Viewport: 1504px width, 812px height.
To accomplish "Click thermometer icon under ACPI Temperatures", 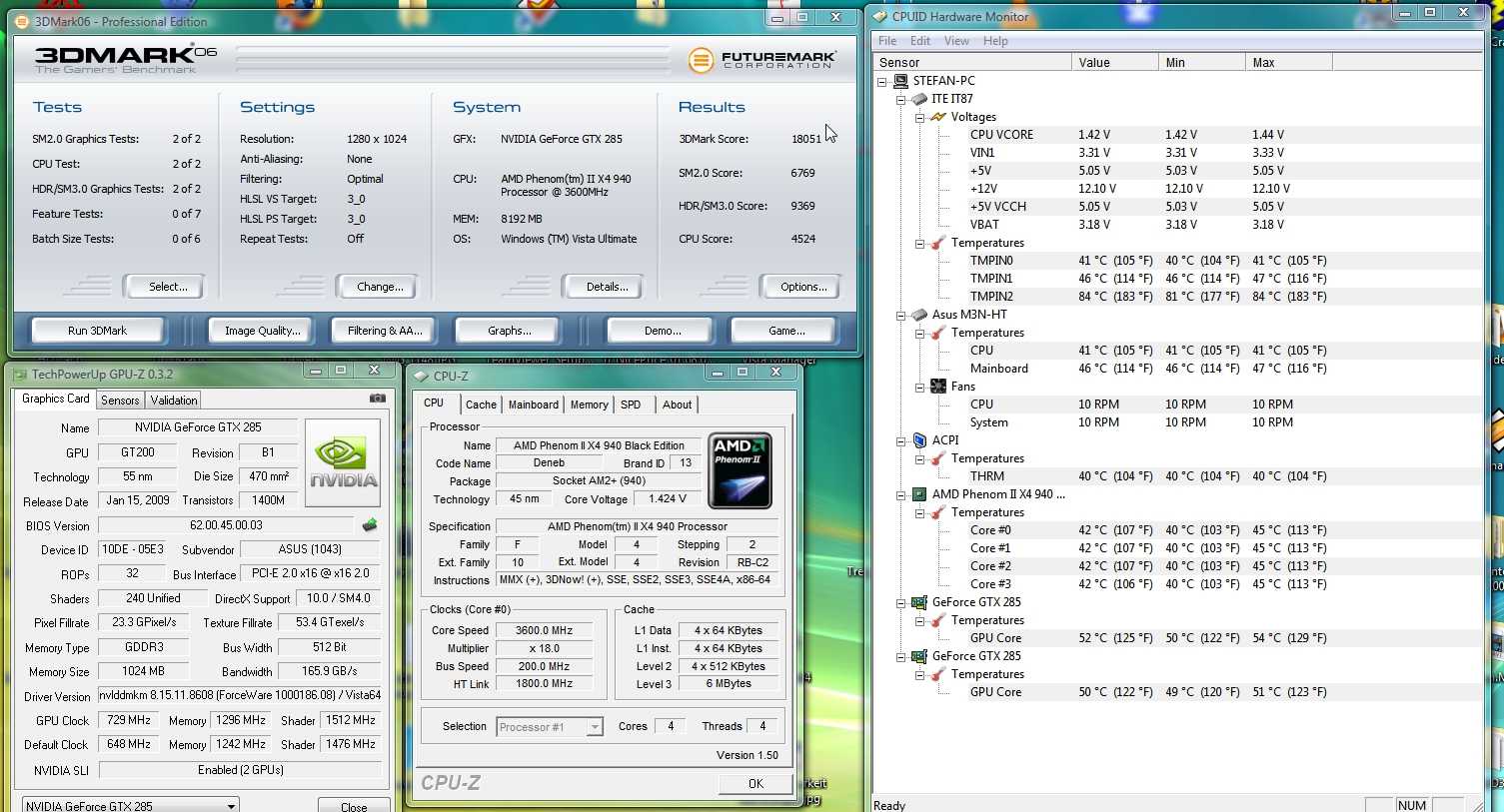I will 937,458.
